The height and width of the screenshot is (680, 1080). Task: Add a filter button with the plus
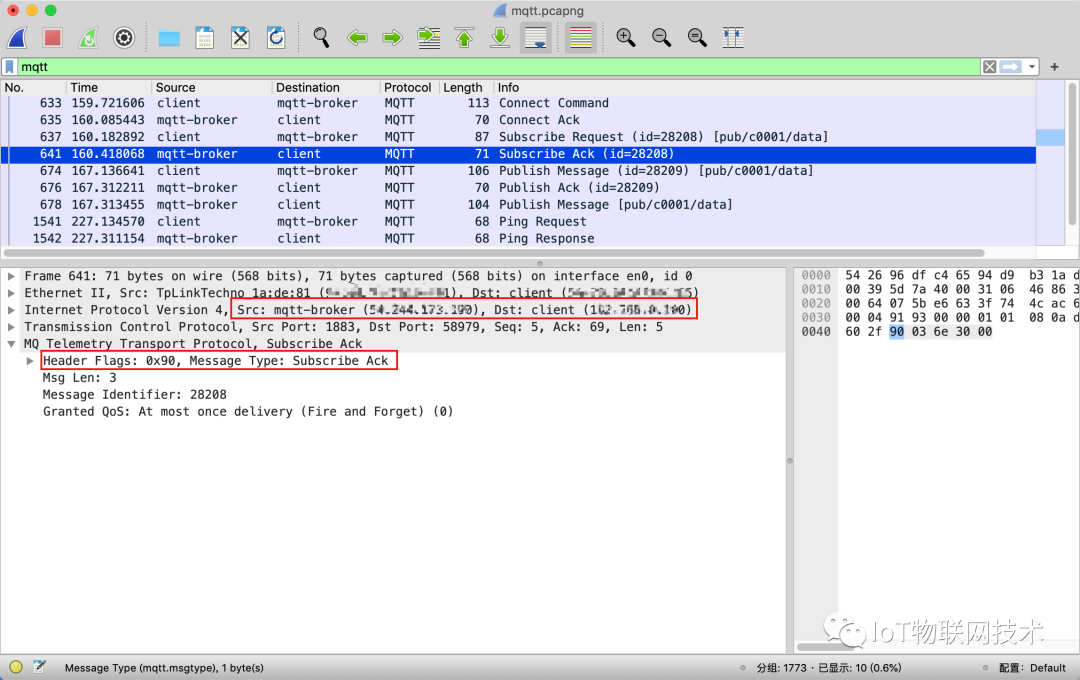[1054, 67]
